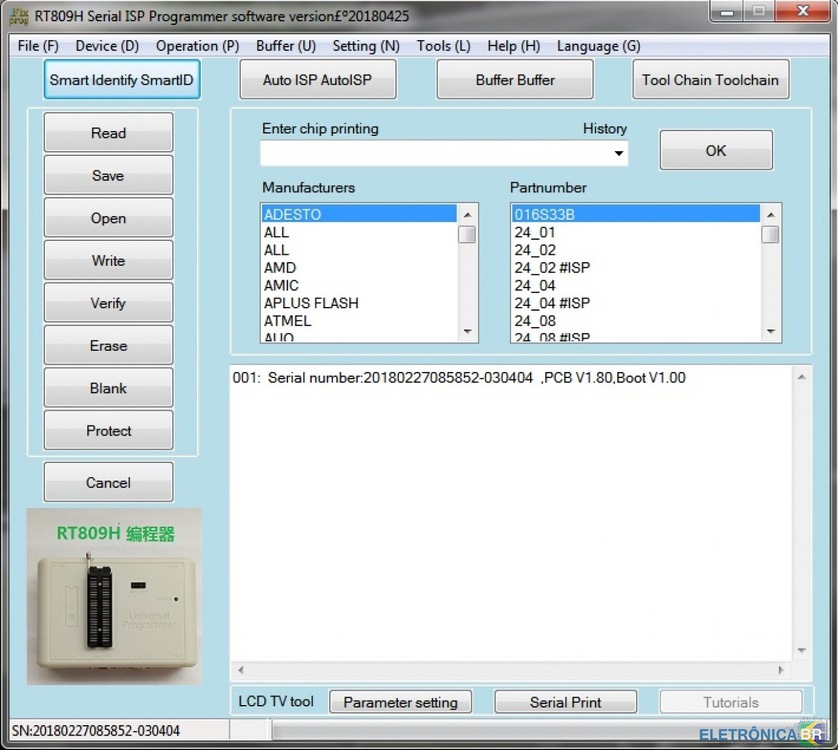This screenshot has height=750, width=838.
Task: Open the Device menu
Action: tap(105, 46)
